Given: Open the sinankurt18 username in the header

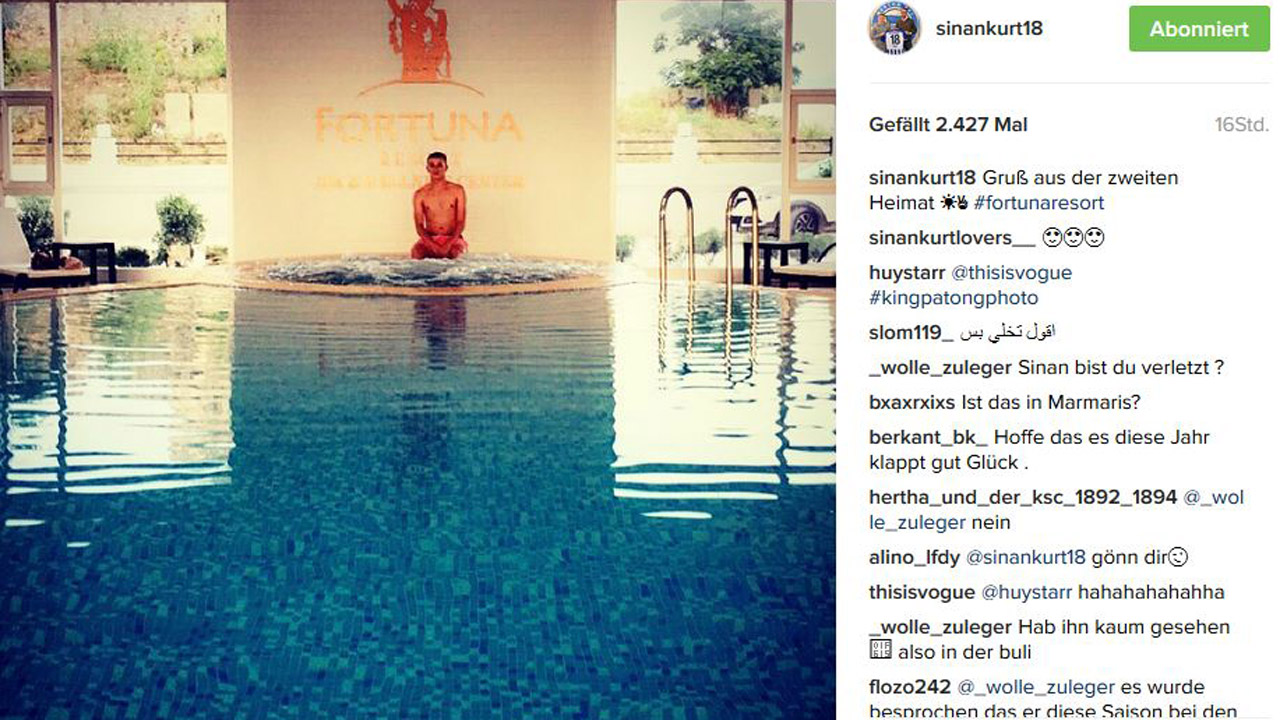Looking at the screenshot, I should [x=989, y=28].
